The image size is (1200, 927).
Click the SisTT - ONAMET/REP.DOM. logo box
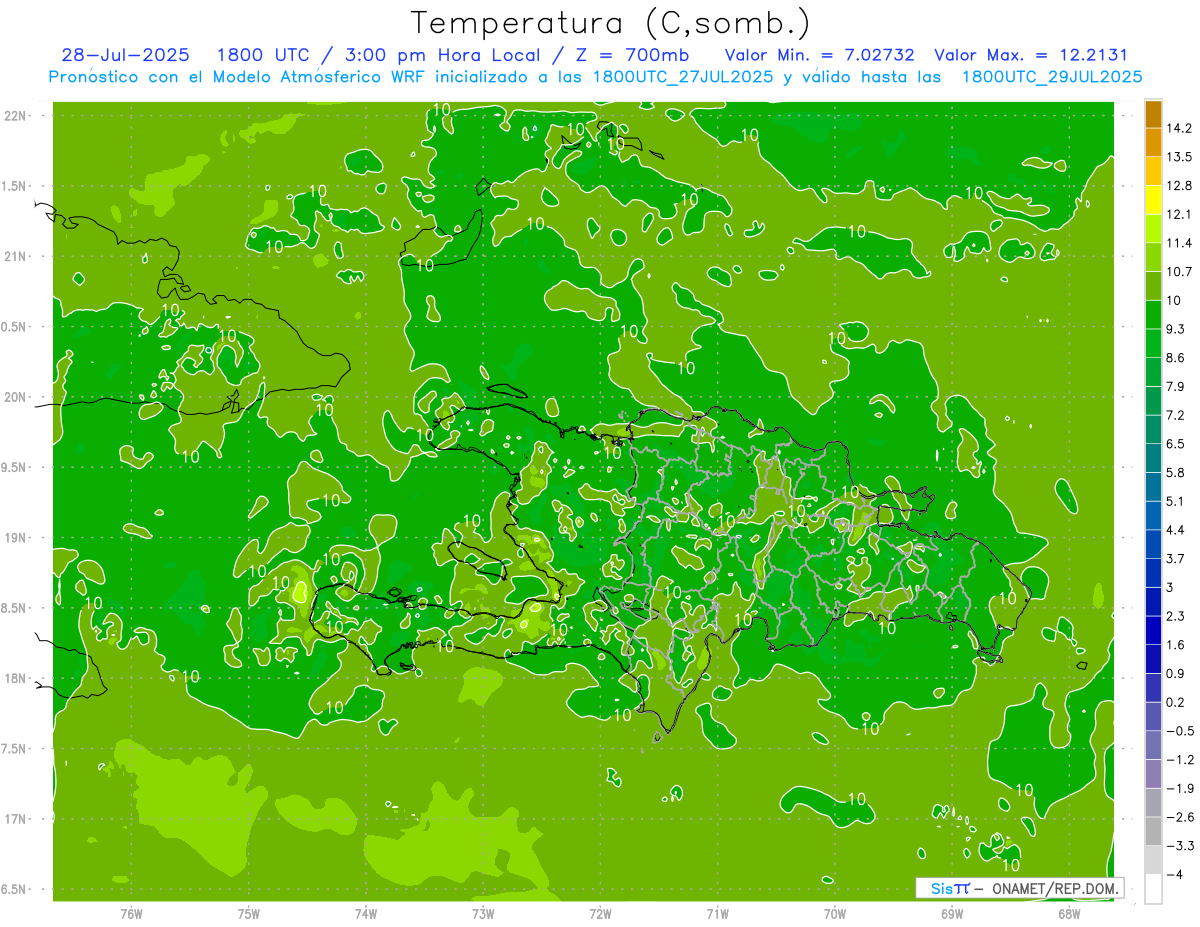point(1020,888)
